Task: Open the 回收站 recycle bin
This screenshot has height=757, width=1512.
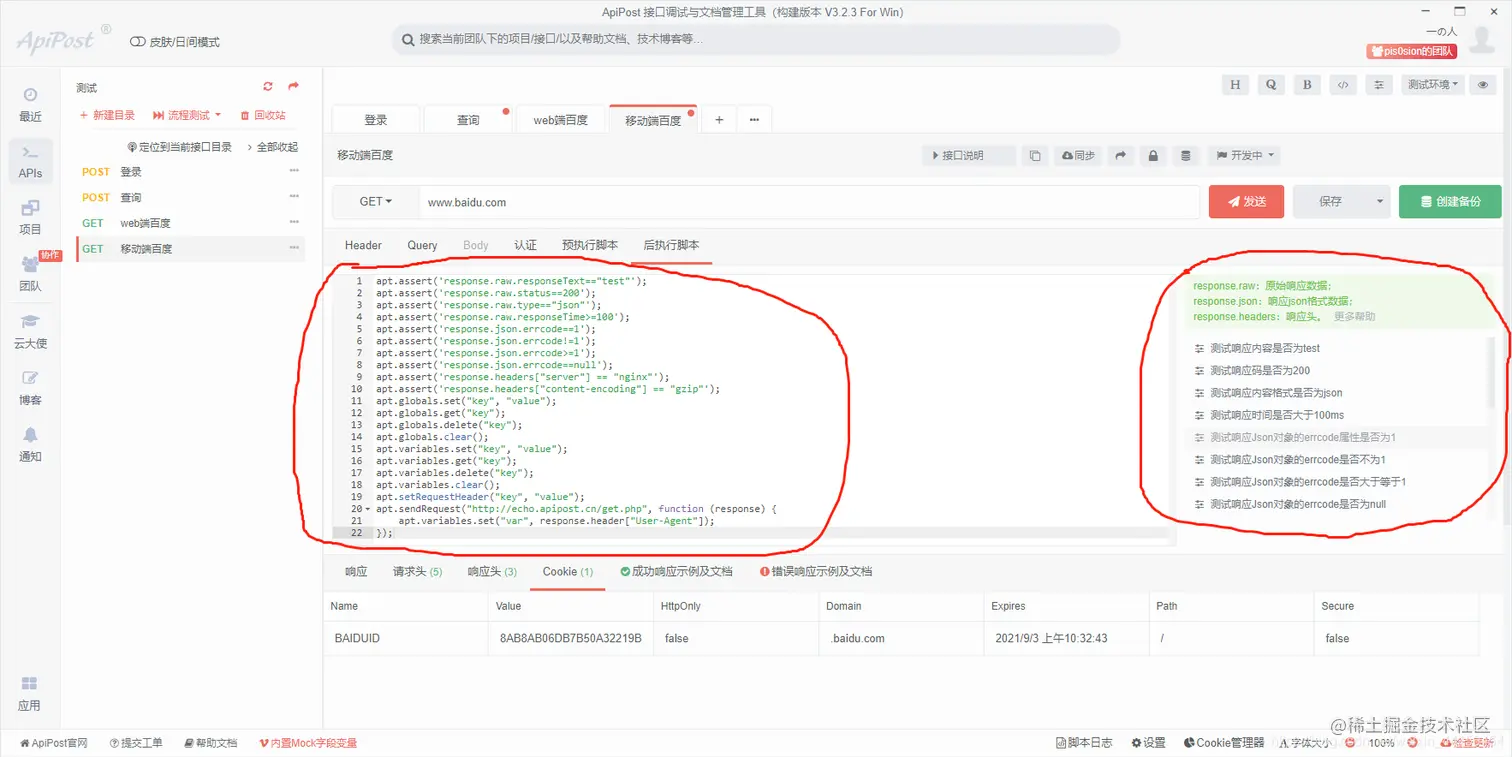Action: pos(263,115)
